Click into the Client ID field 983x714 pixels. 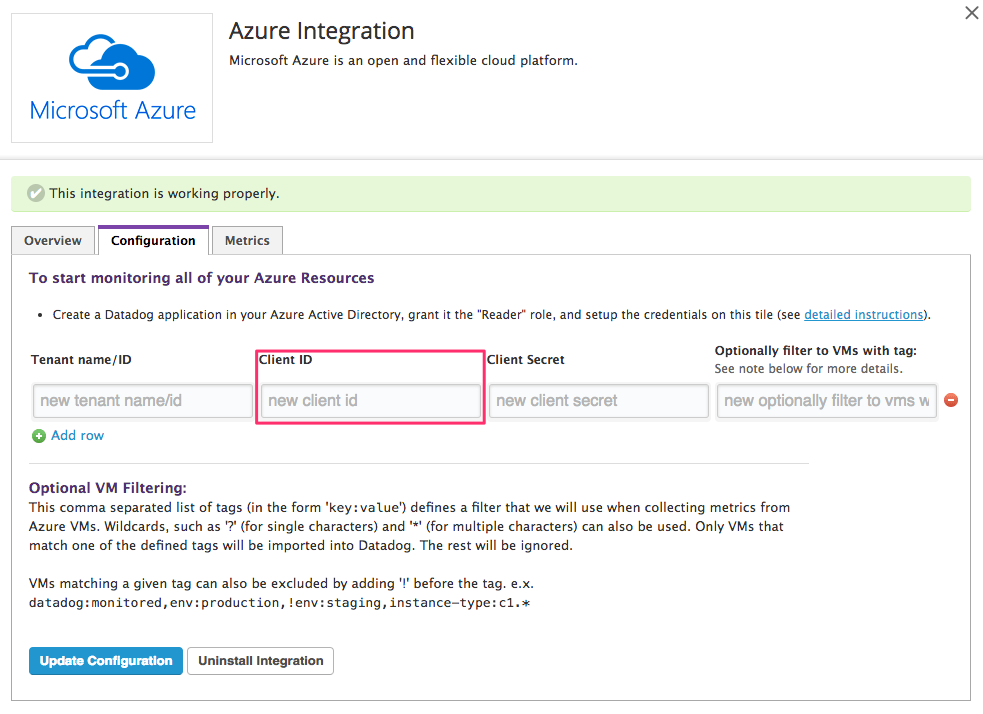(x=370, y=401)
